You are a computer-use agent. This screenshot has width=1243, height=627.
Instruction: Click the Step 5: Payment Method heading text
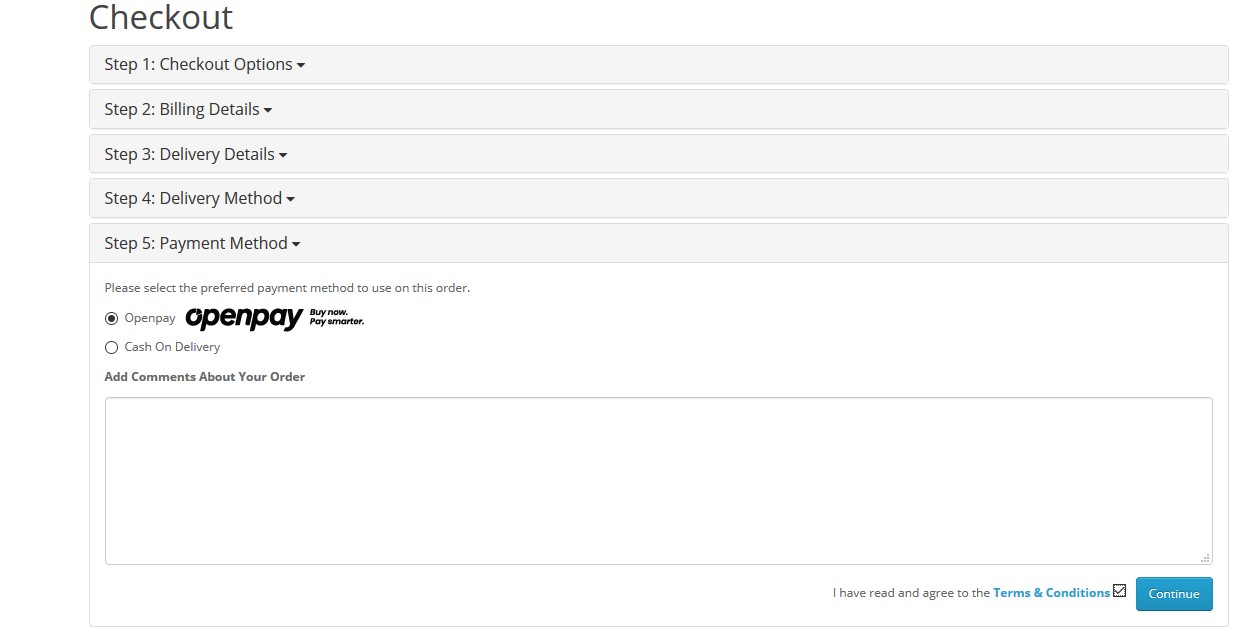point(196,243)
